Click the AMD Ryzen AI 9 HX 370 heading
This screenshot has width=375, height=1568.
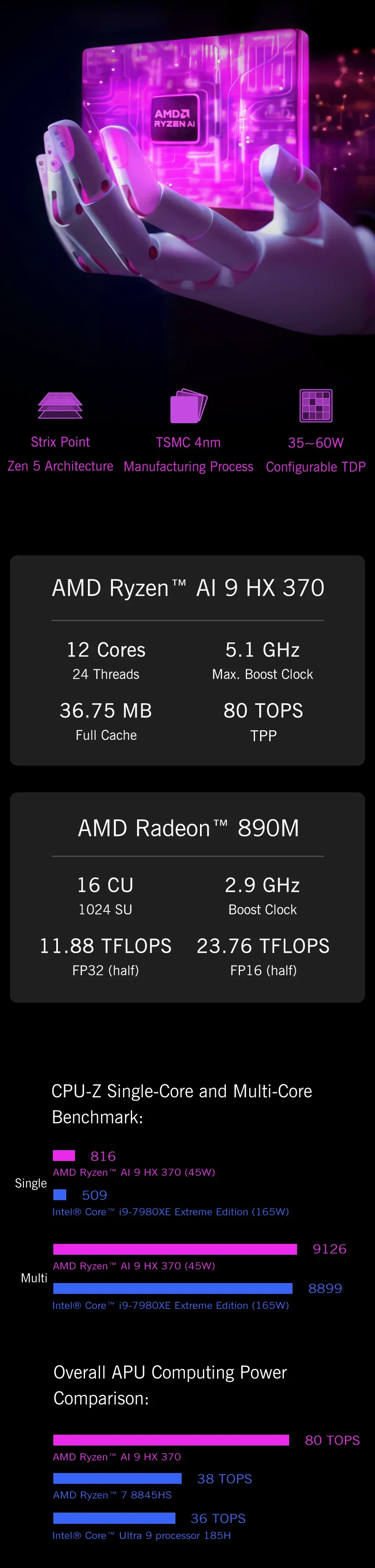coord(187,588)
